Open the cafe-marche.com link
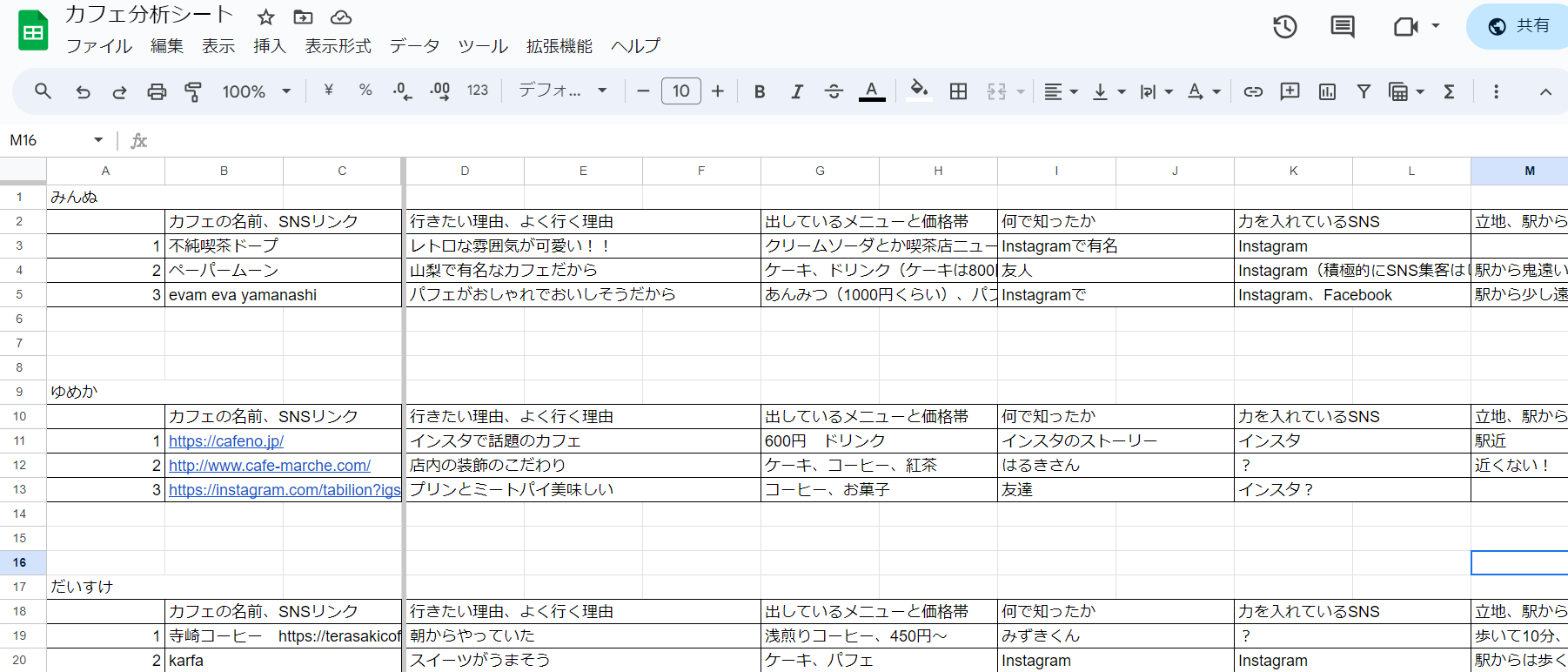This screenshot has width=1568, height=672. pyautogui.click(x=270, y=466)
